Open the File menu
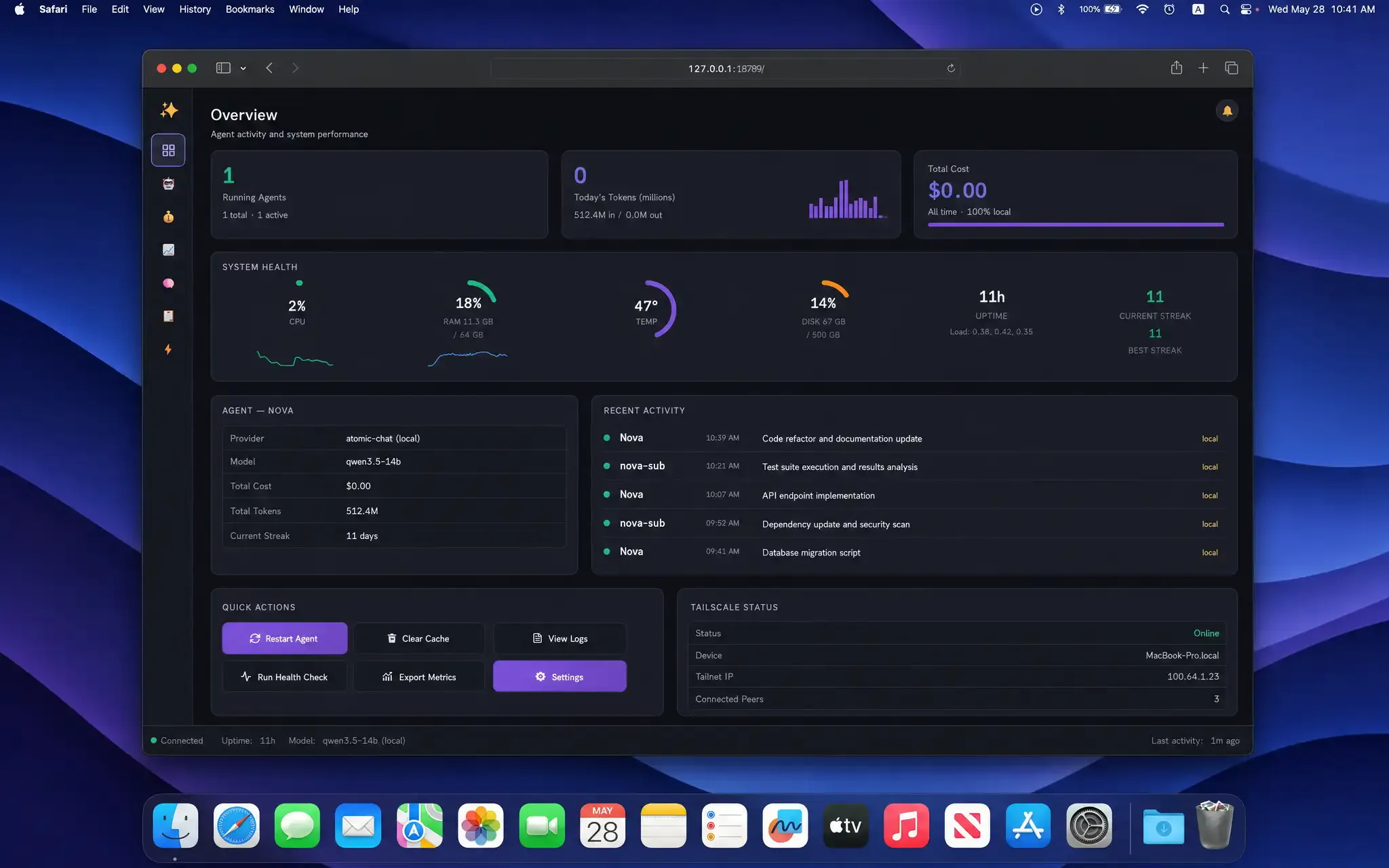This screenshot has width=1389, height=868. (x=89, y=9)
